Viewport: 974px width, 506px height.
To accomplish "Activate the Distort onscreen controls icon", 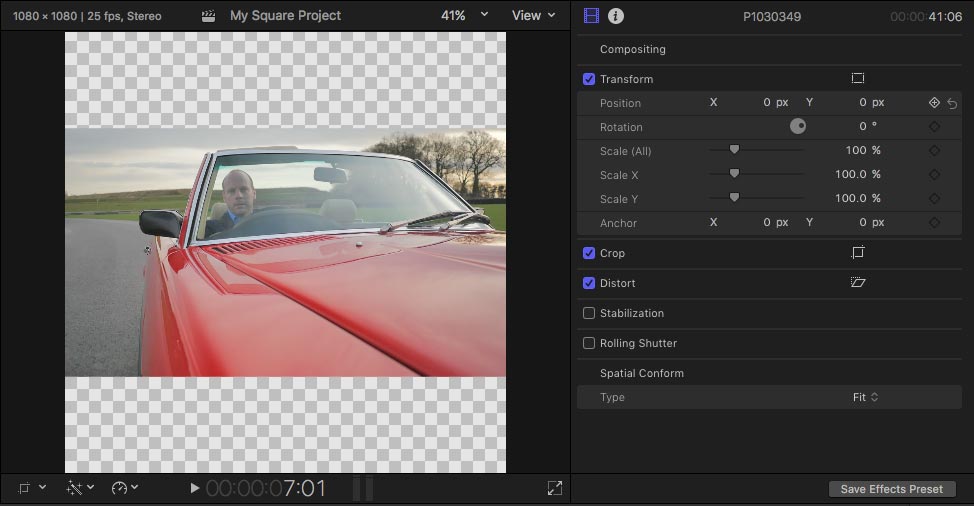I will (x=858, y=282).
